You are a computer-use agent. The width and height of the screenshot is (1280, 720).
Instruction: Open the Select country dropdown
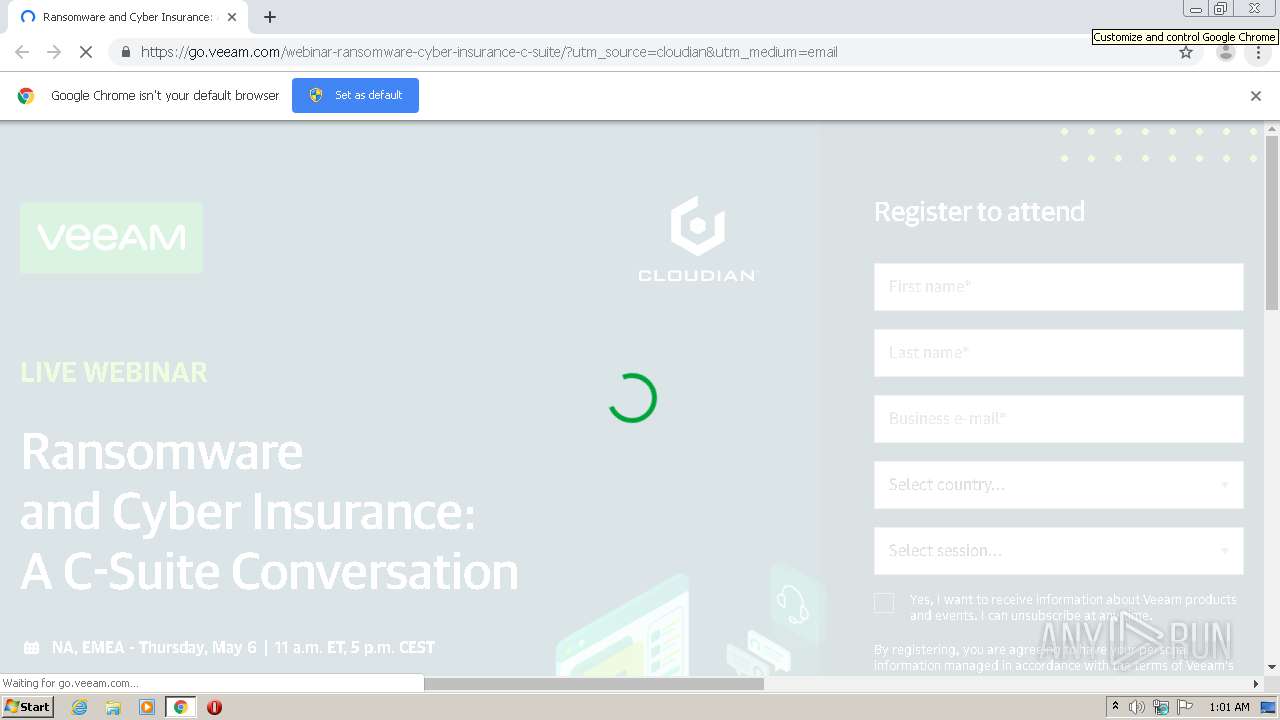1058,485
